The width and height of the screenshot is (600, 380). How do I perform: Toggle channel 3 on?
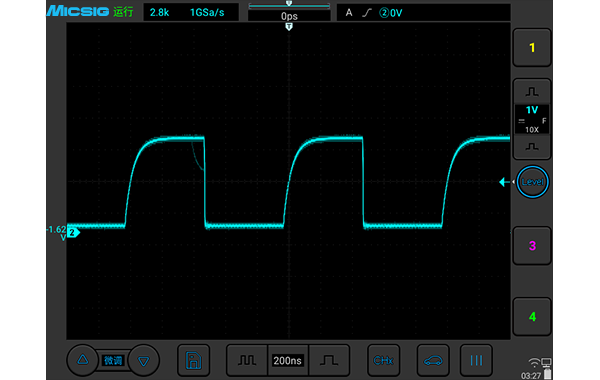click(532, 246)
